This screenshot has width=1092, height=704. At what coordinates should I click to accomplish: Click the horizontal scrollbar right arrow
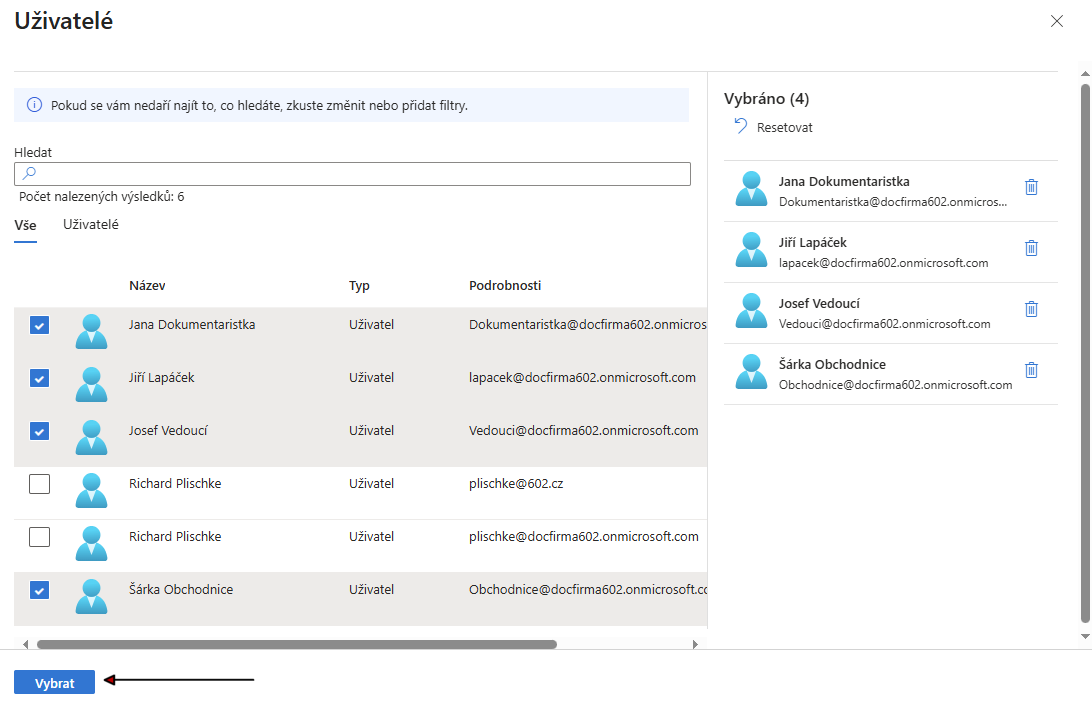click(x=694, y=644)
